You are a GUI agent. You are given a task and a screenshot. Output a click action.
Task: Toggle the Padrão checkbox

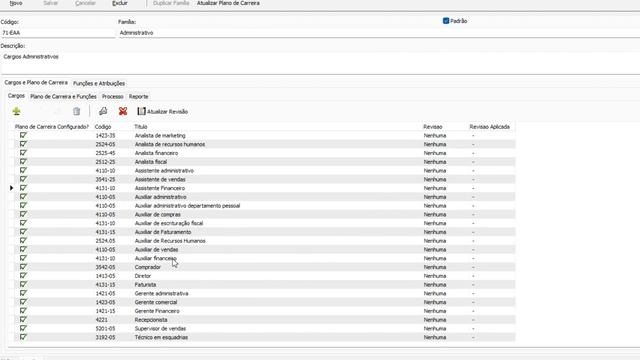(446, 21)
